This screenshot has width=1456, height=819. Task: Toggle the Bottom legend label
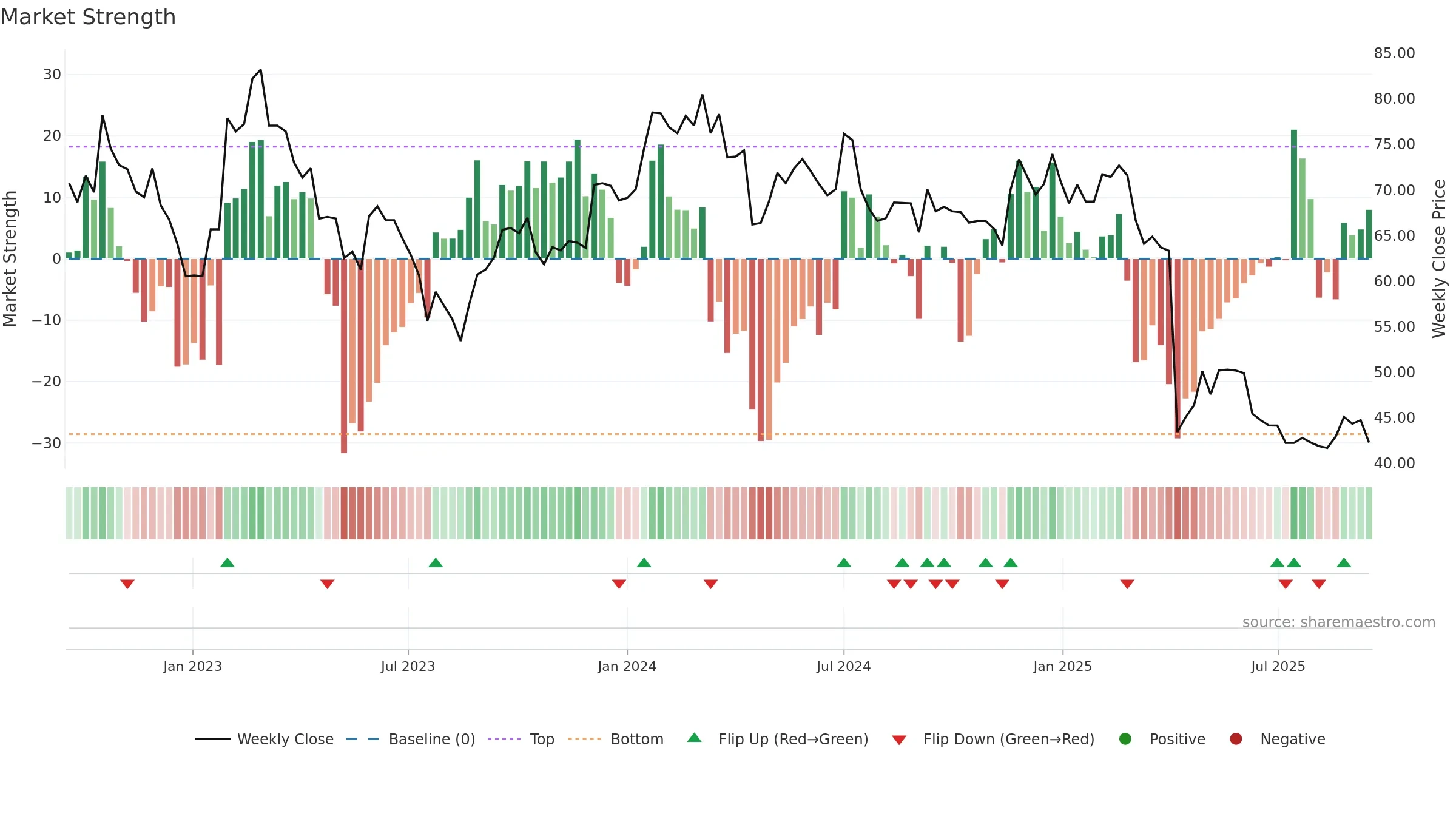(637, 739)
